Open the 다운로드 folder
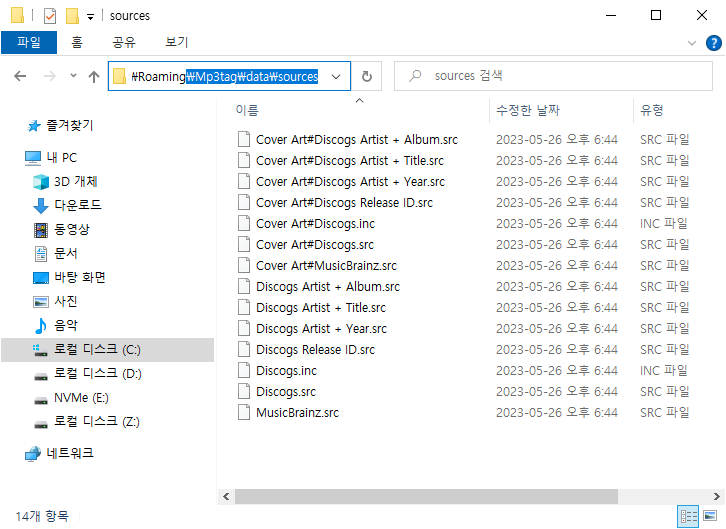The width and height of the screenshot is (726, 529). (78, 205)
